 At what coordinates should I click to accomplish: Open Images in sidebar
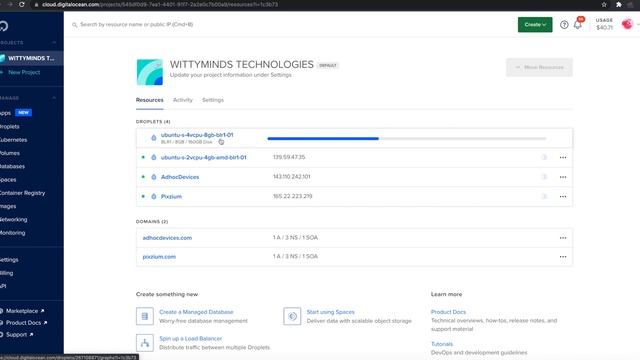tap(8, 207)
